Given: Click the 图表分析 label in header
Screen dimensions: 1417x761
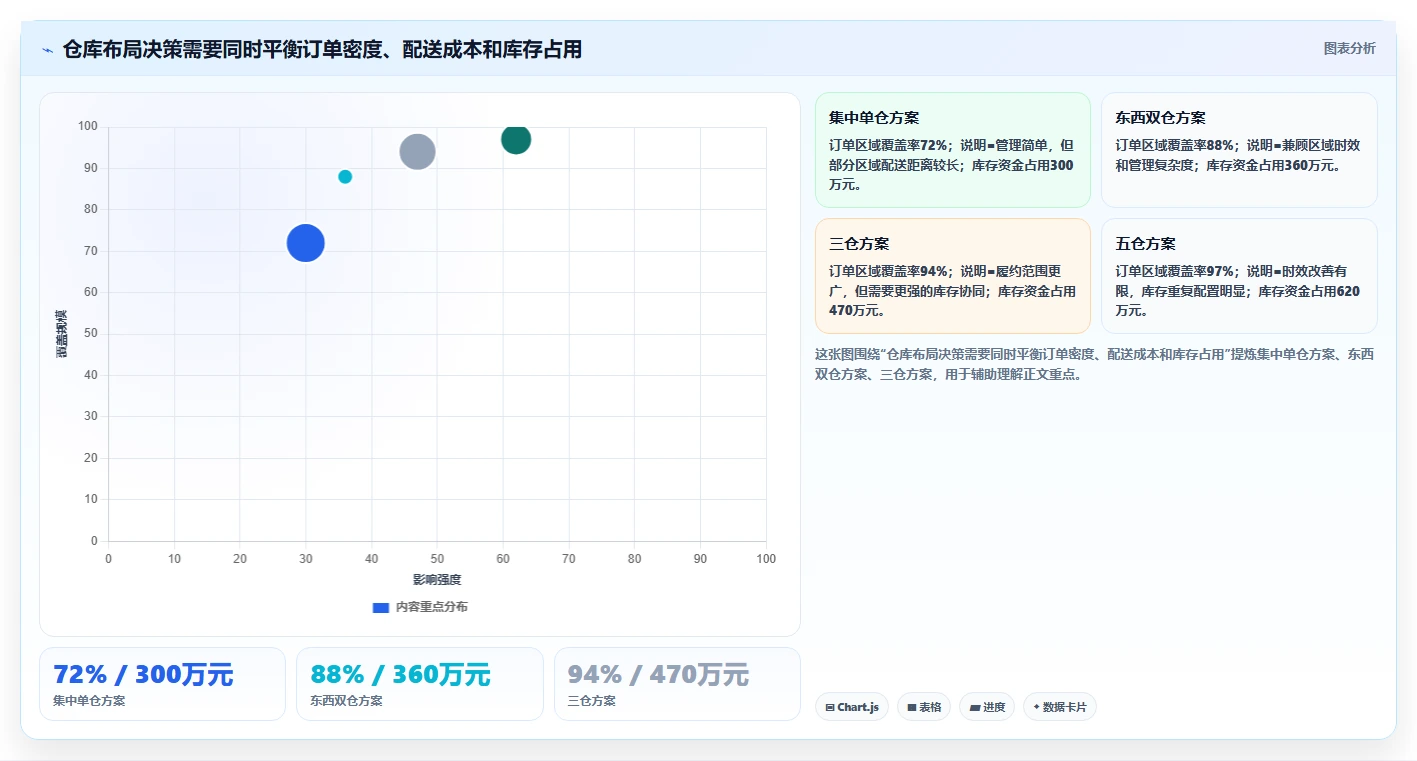Looking at the screenshot, I should click(1349, 48).
